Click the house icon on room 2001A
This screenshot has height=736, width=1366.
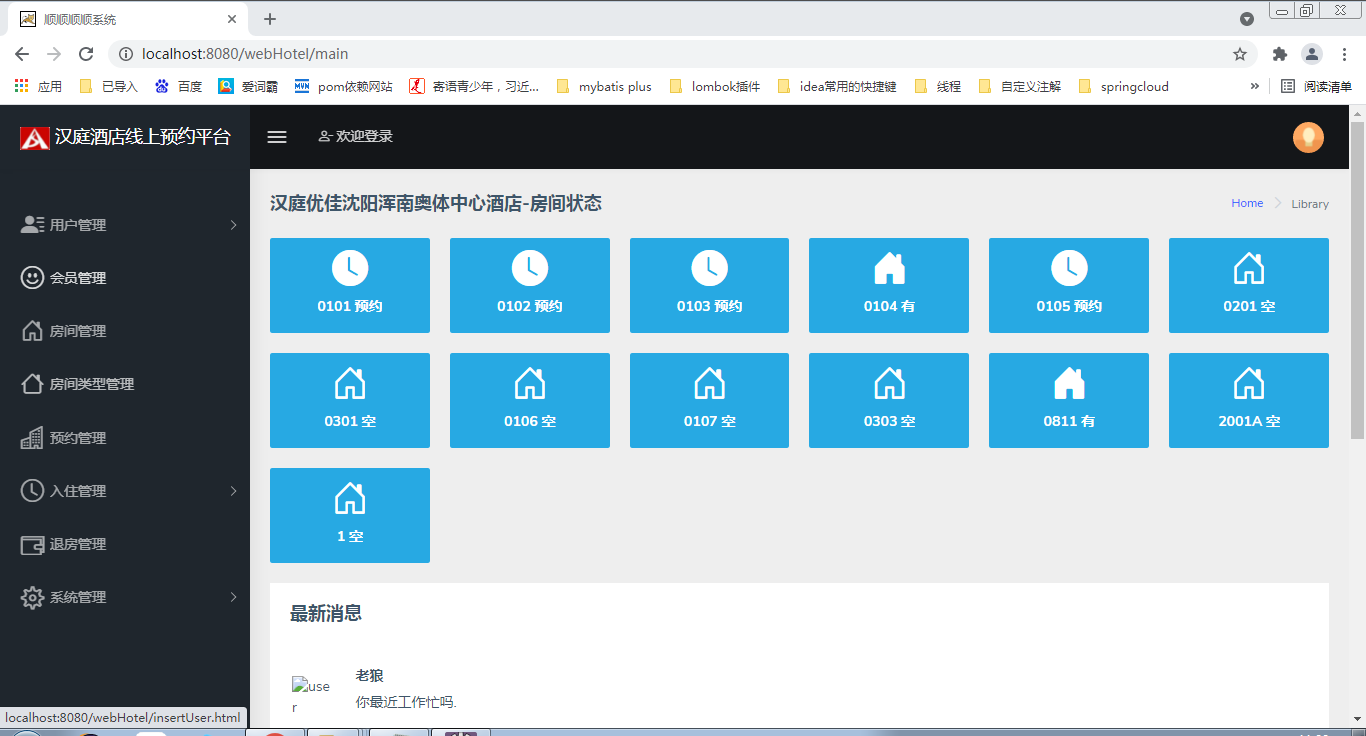[x=1249, y=383]
